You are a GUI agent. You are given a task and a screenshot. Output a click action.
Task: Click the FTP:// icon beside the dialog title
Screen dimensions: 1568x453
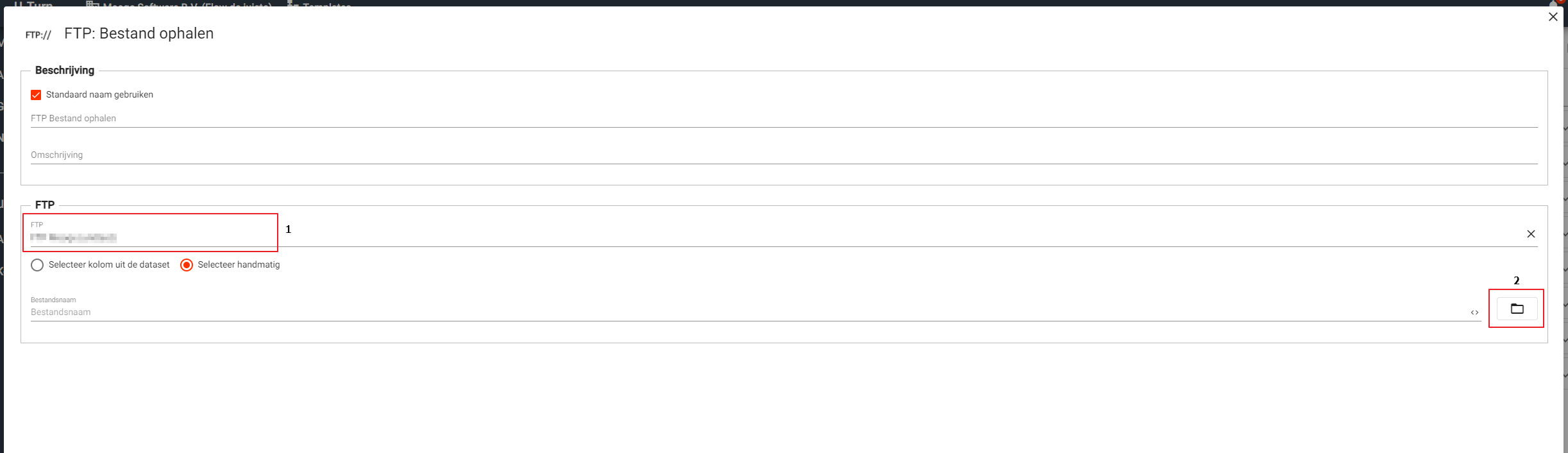coord(38,35)
